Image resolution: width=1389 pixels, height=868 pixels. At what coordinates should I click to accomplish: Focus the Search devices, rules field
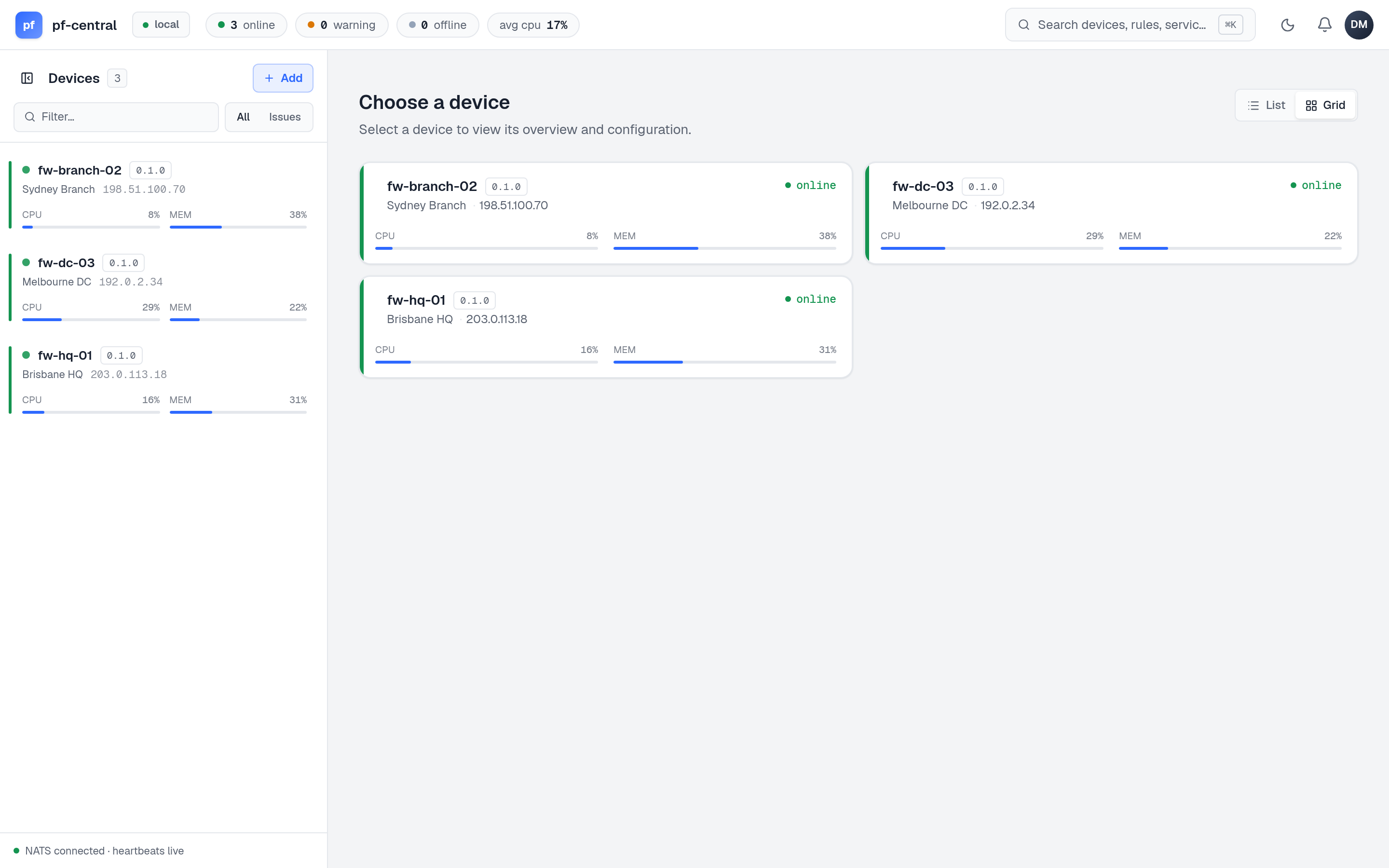[1130, 25]
